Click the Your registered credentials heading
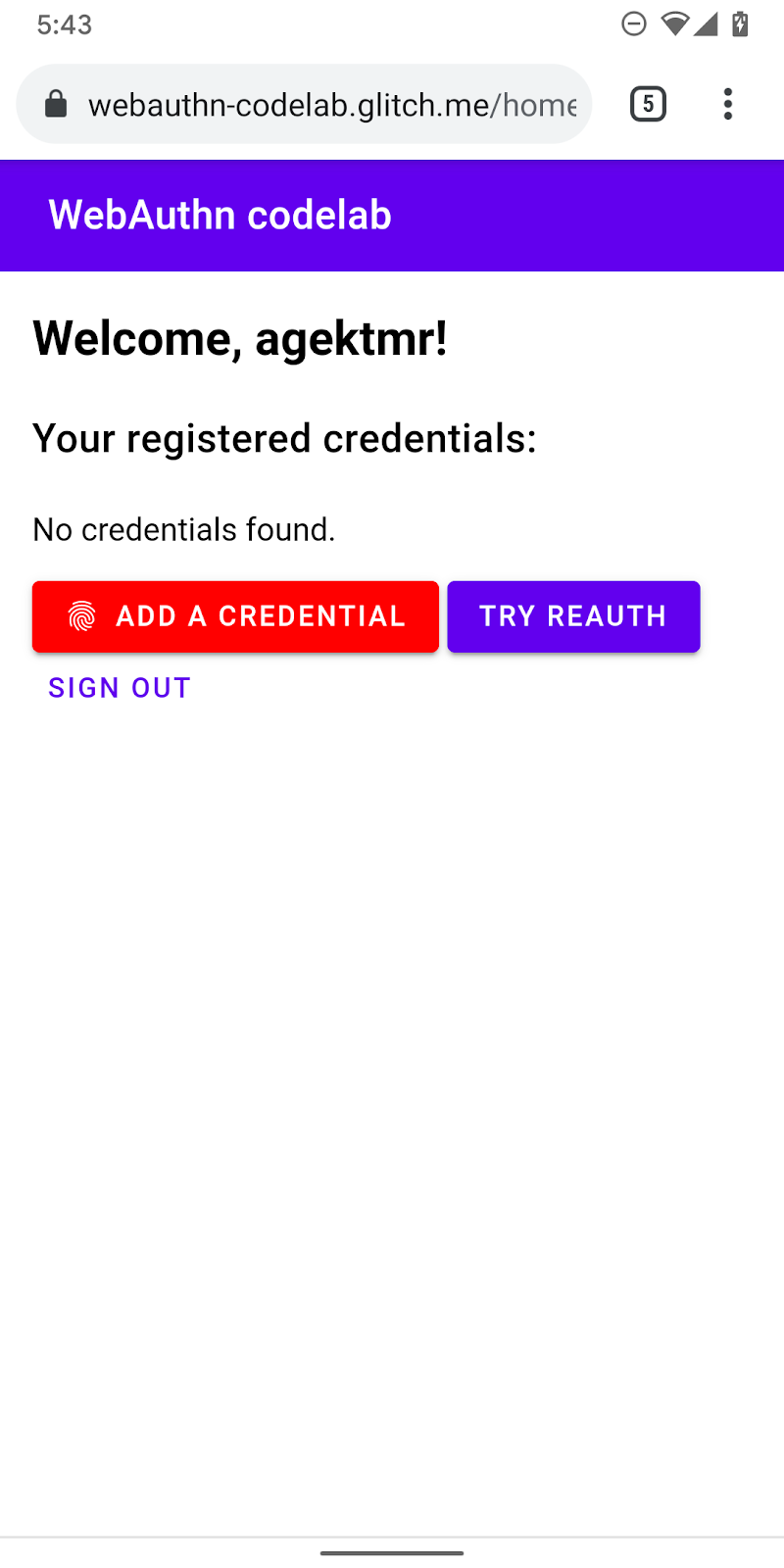The height and width of the screenshot is (1568, 784). 284,438
